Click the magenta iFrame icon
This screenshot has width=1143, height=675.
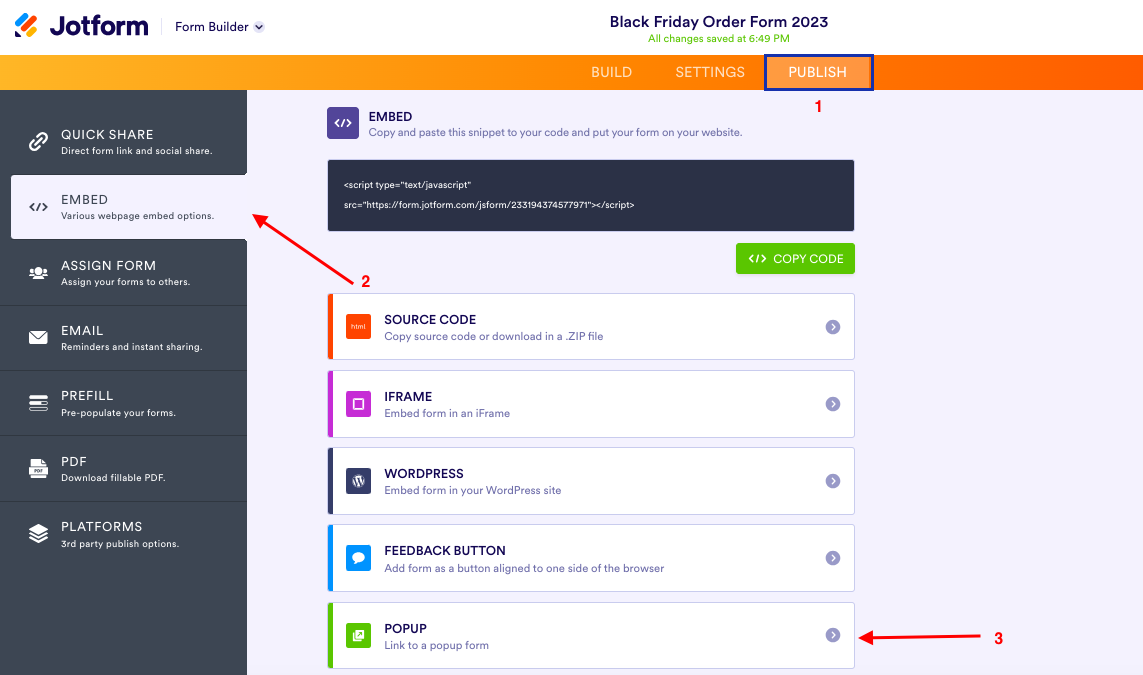tap(358, 404)
